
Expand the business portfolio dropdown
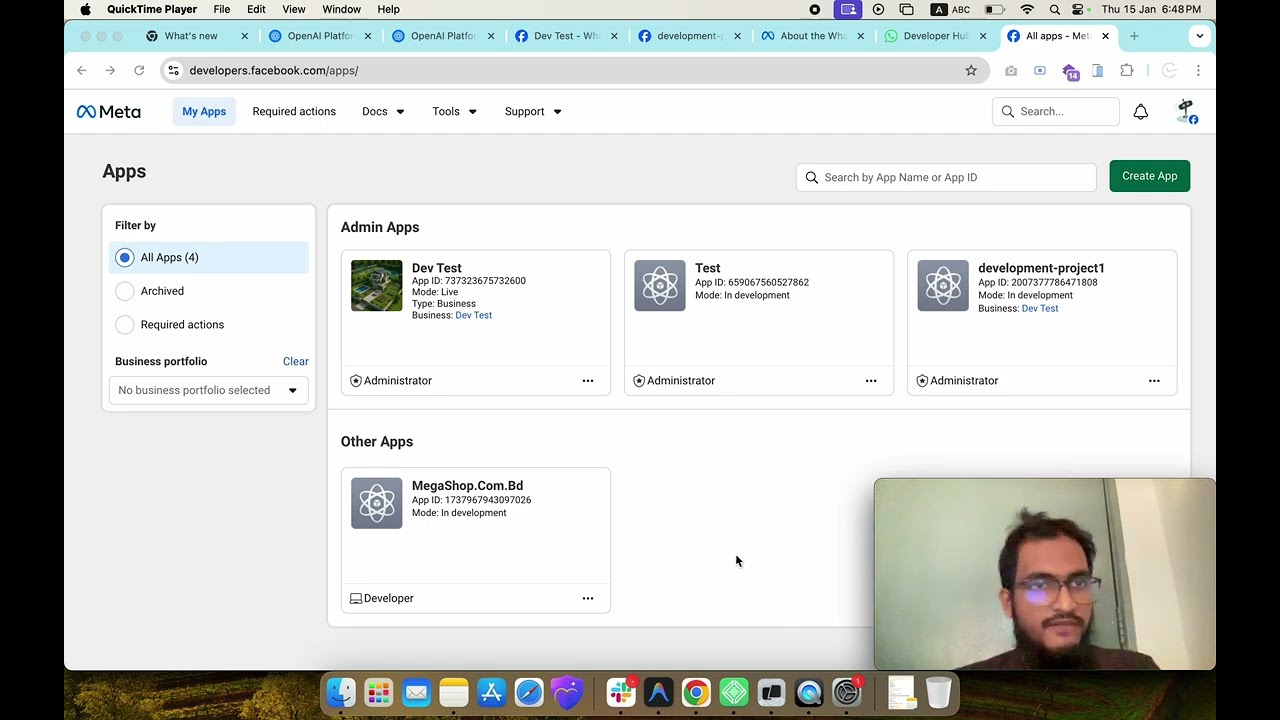pos(209,390)
